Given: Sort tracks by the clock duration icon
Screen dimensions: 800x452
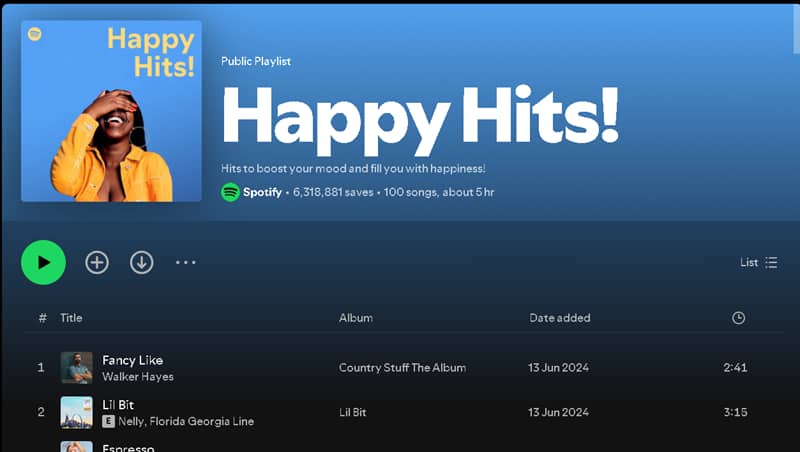Looking at the screenshot, I should [x=738, y=318].
